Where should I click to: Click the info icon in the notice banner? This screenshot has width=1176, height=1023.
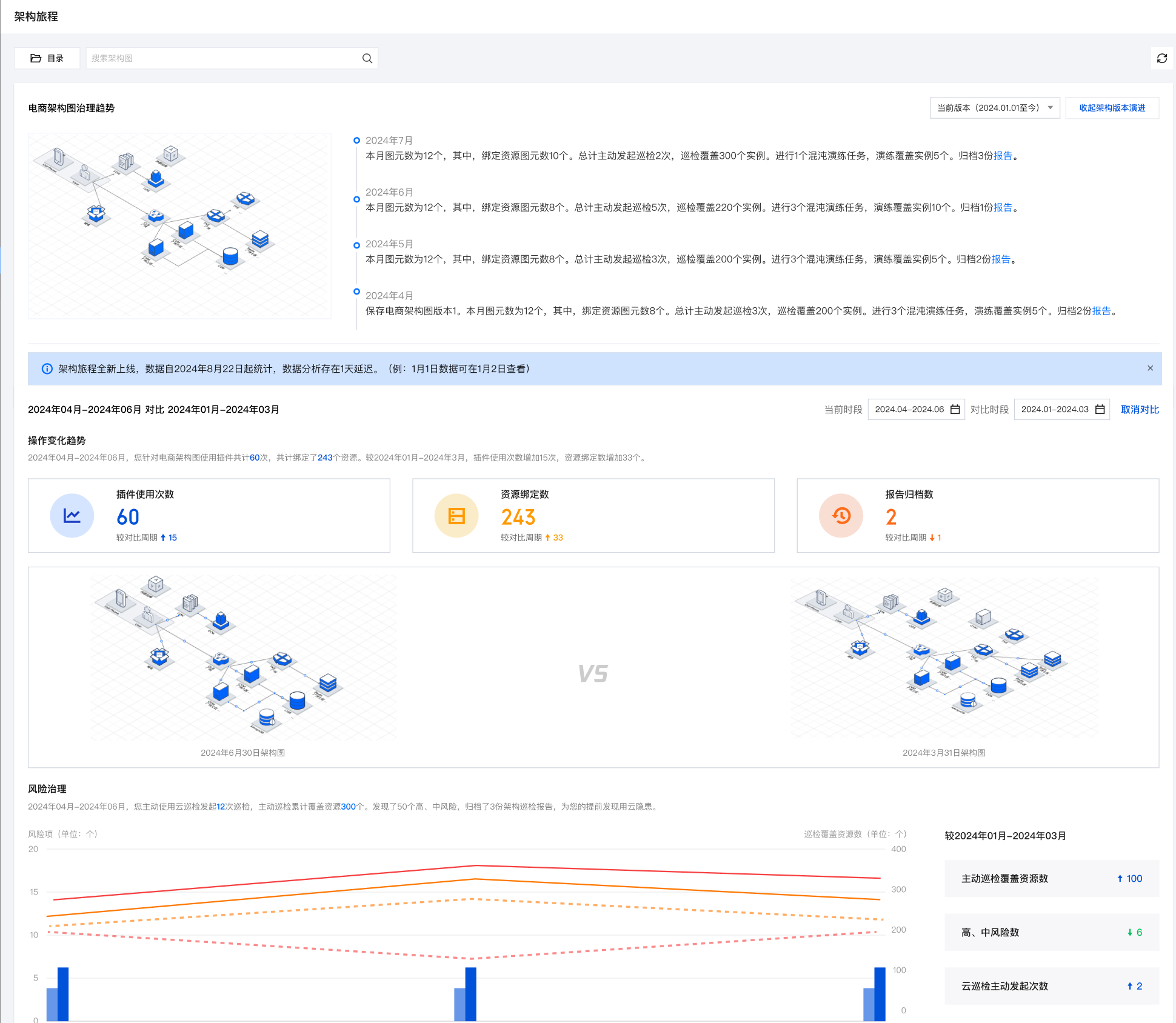click(47, 368)
